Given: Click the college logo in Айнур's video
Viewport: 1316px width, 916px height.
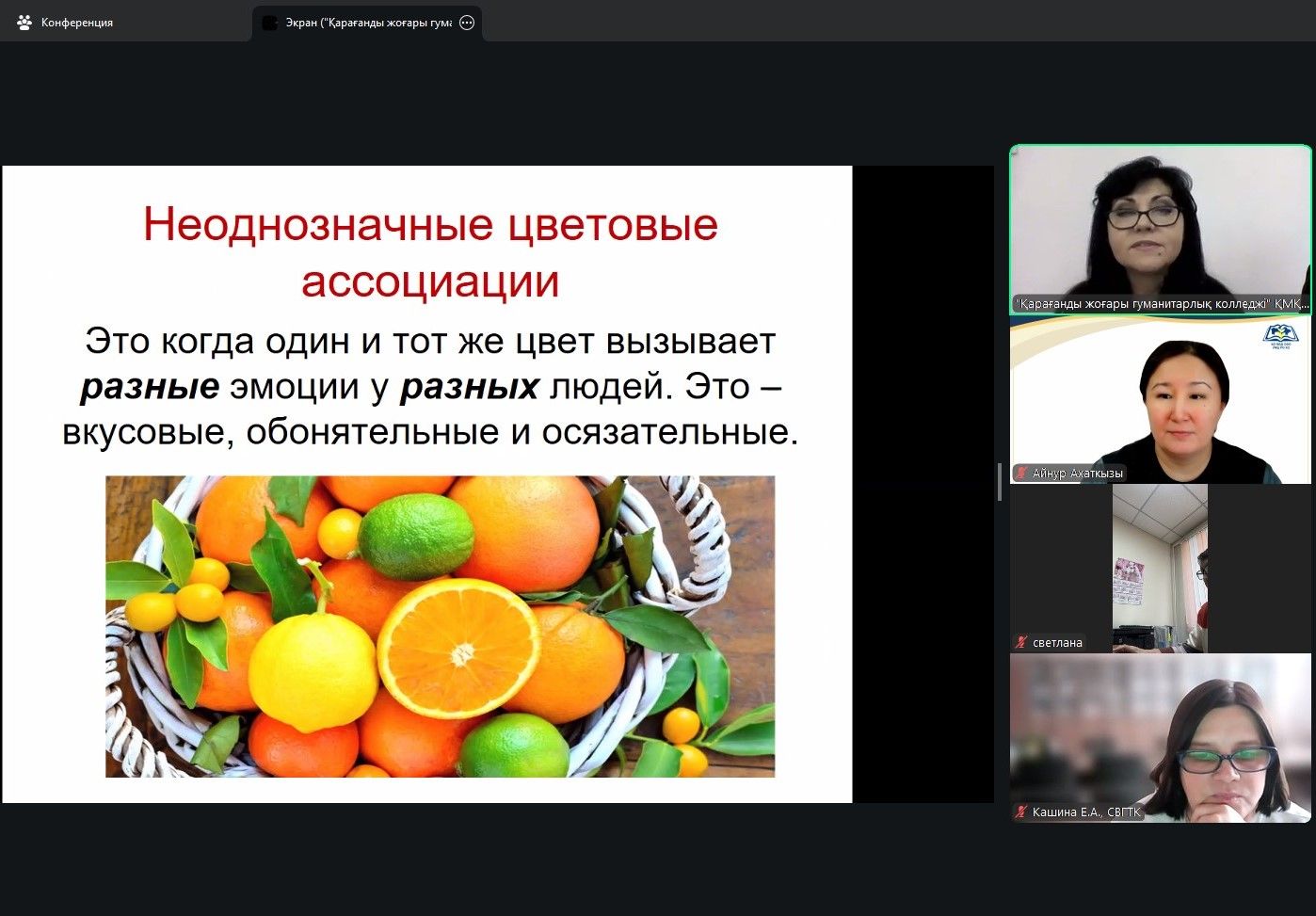Looking at the screenshot, I should click(1280, 336).
